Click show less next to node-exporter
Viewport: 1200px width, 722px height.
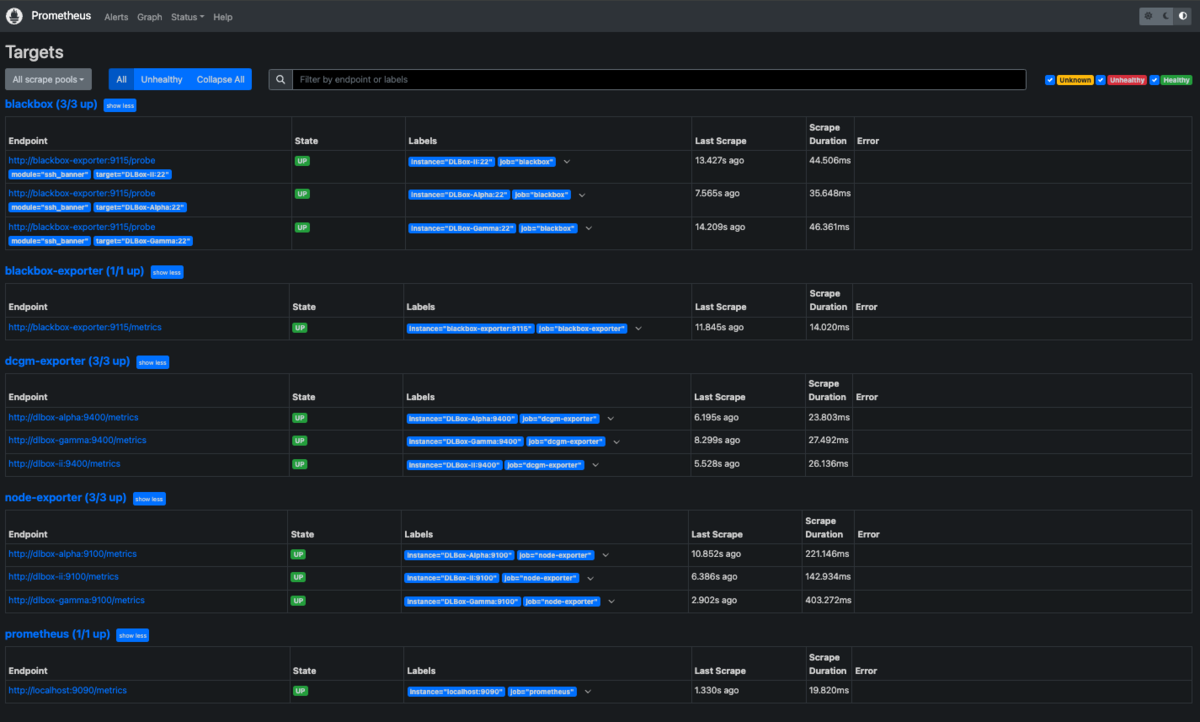[x=149, y=499]
